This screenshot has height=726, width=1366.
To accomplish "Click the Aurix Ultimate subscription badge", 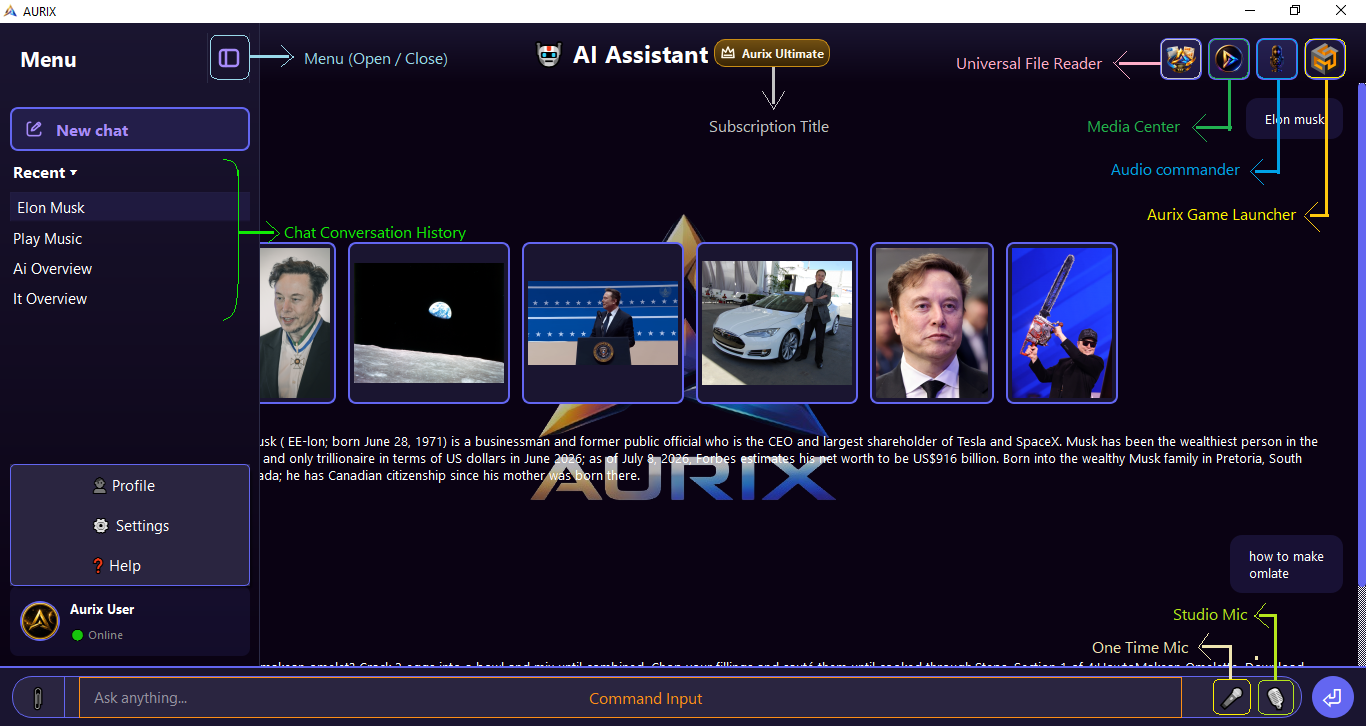I will [x=772, y=53].
